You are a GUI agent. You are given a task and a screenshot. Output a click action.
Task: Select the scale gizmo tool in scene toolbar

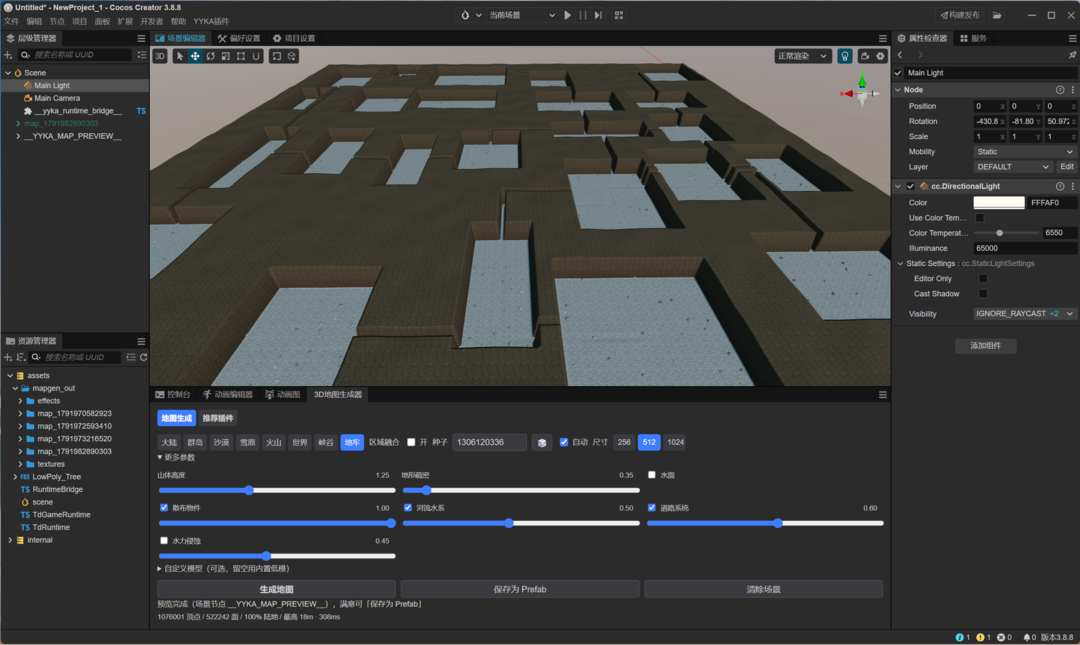point(225,57)
